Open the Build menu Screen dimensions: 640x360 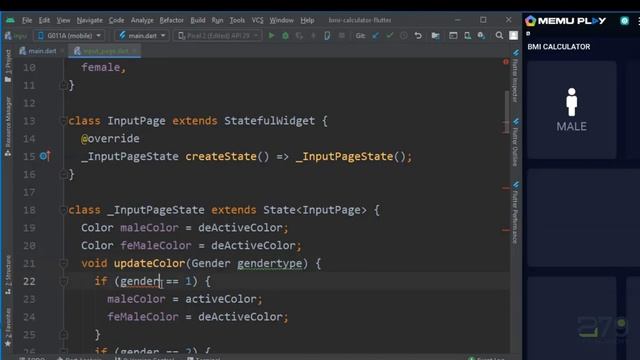tap(198, 20)
